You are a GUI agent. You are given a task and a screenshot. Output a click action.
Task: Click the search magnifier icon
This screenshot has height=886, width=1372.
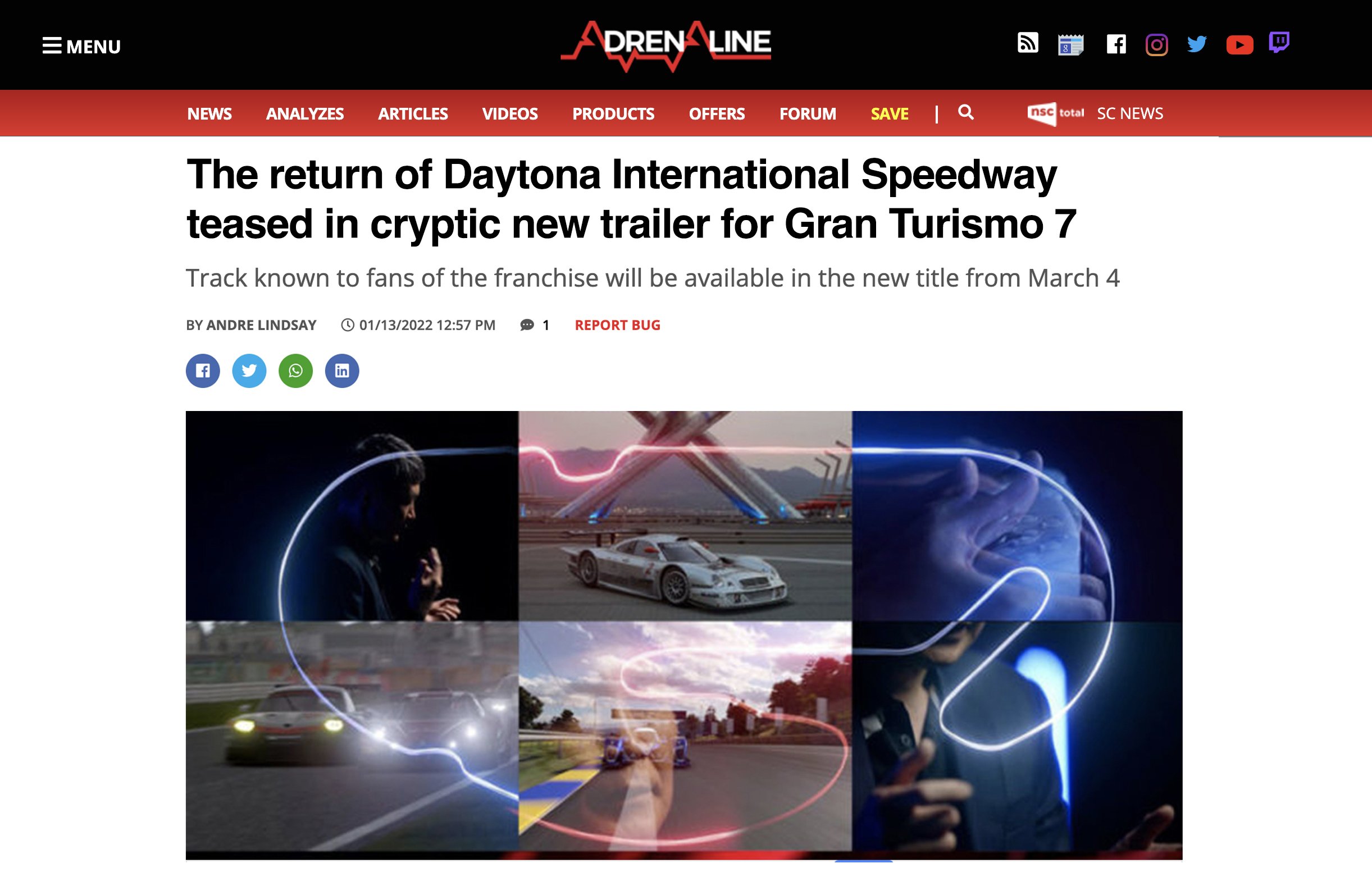pos(966,112)
